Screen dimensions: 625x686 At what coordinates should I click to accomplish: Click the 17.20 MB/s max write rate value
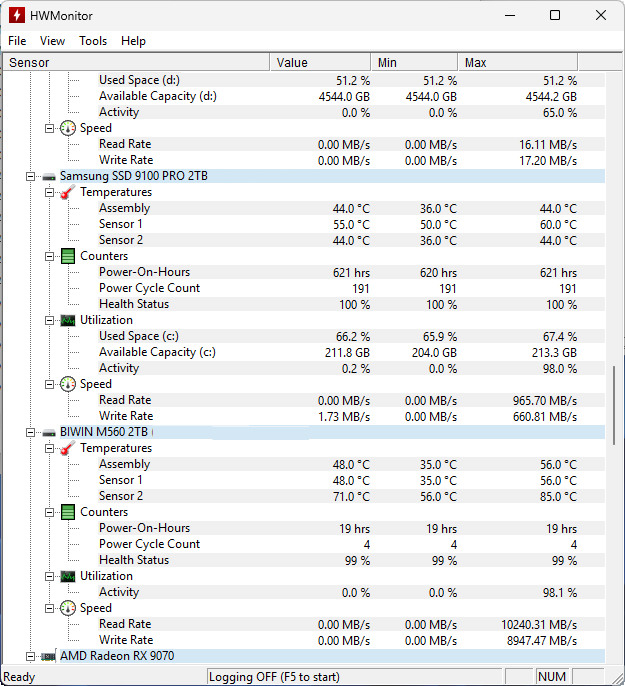tap(548, 161)
